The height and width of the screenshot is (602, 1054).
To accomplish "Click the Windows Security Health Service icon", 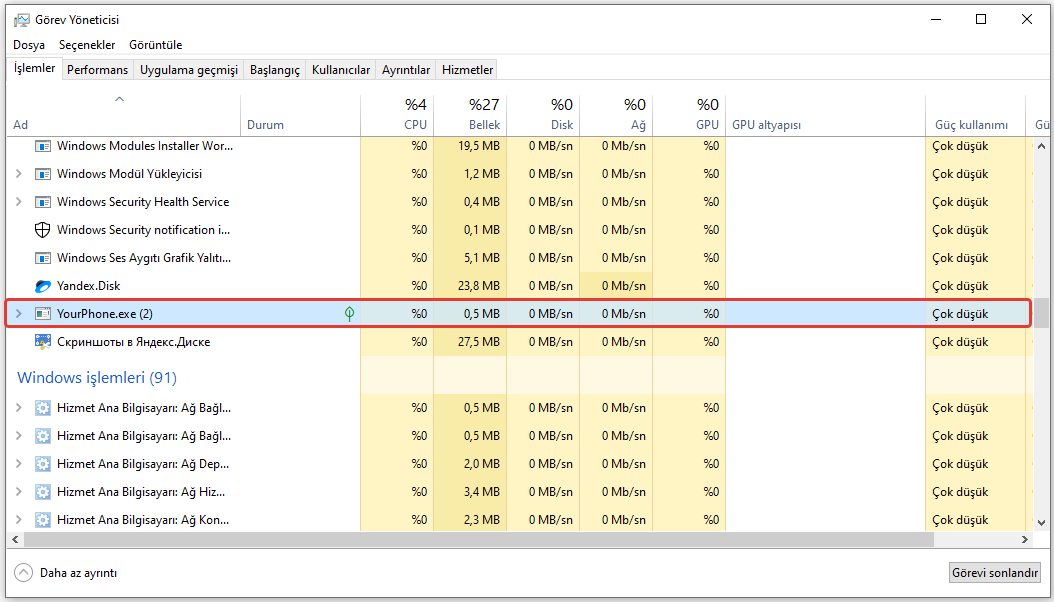I will tap(43, 202).
